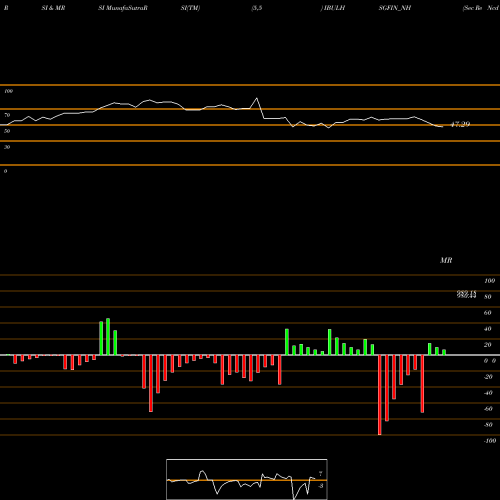This screenshot has height=500, width=500.
Task: Click the MR axis label 80
Action: (x=488, y=297)
